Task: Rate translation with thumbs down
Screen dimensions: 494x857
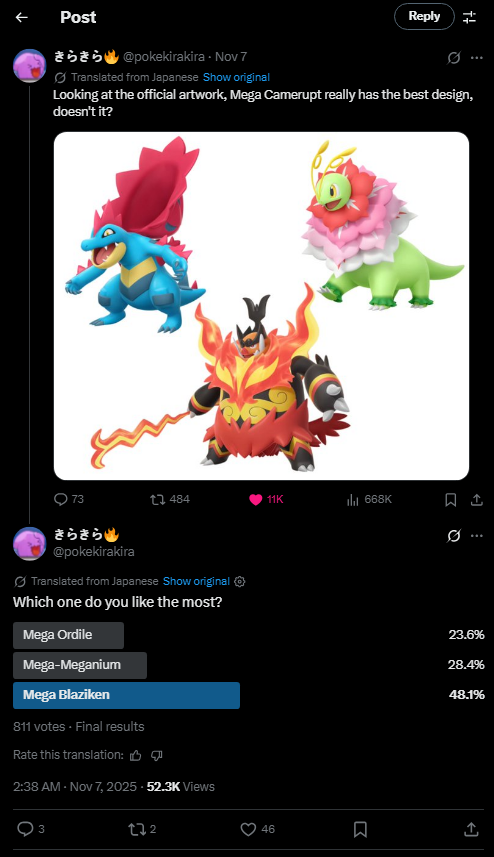Action: (x=157, y=755)
